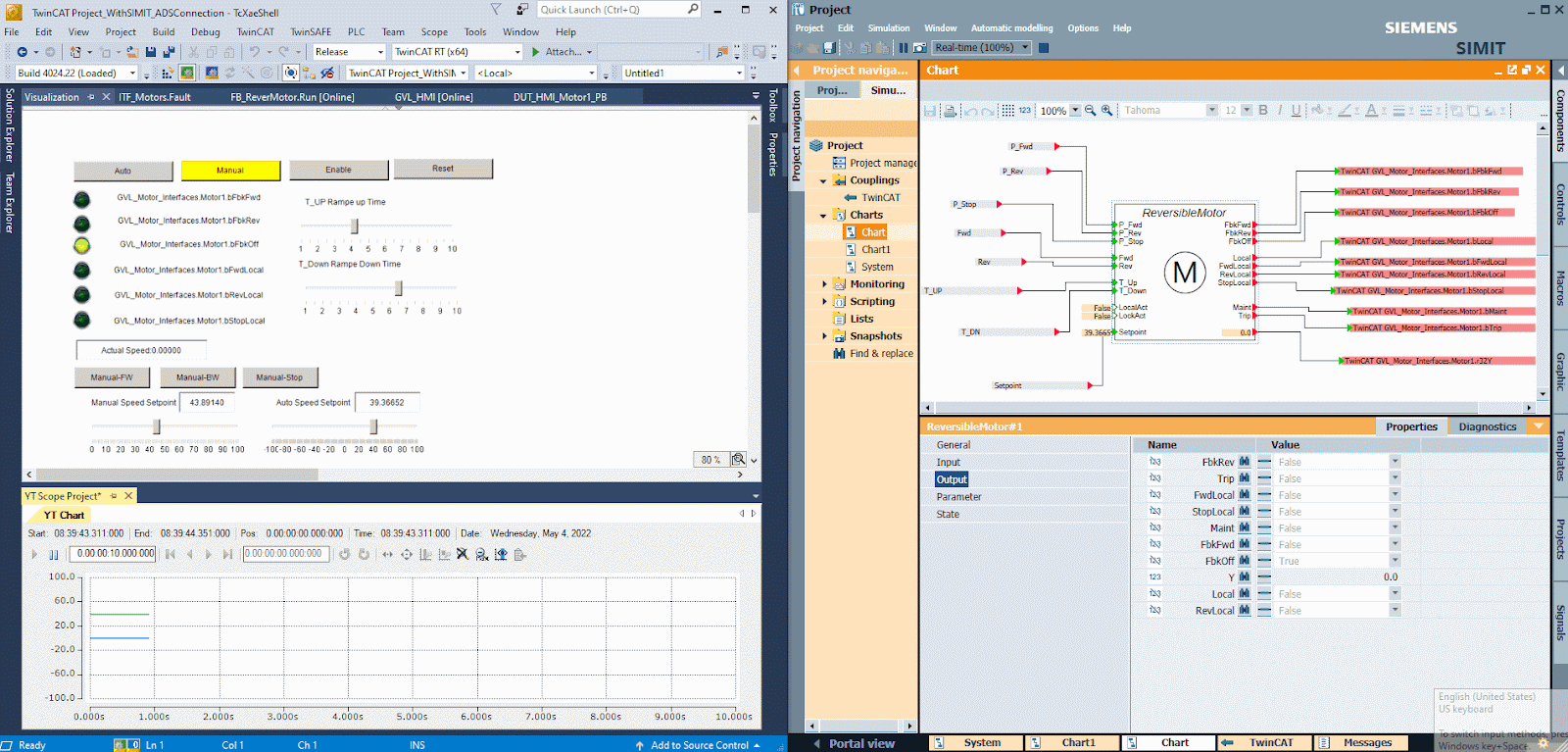
Task: Toggle the Enable button in Visualization
Action: point(338,170)
